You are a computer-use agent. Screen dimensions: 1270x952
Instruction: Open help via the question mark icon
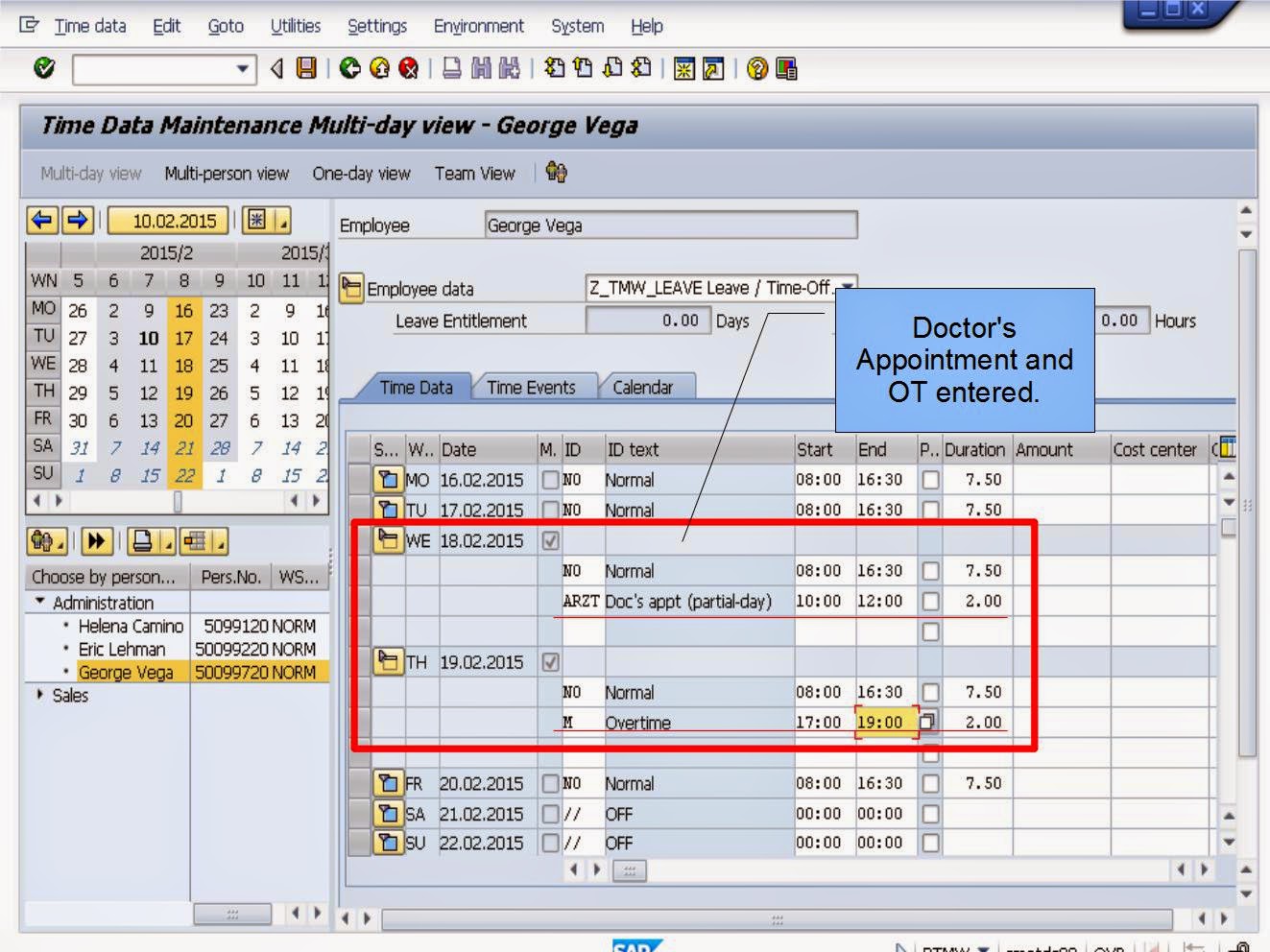coord(757,67)
